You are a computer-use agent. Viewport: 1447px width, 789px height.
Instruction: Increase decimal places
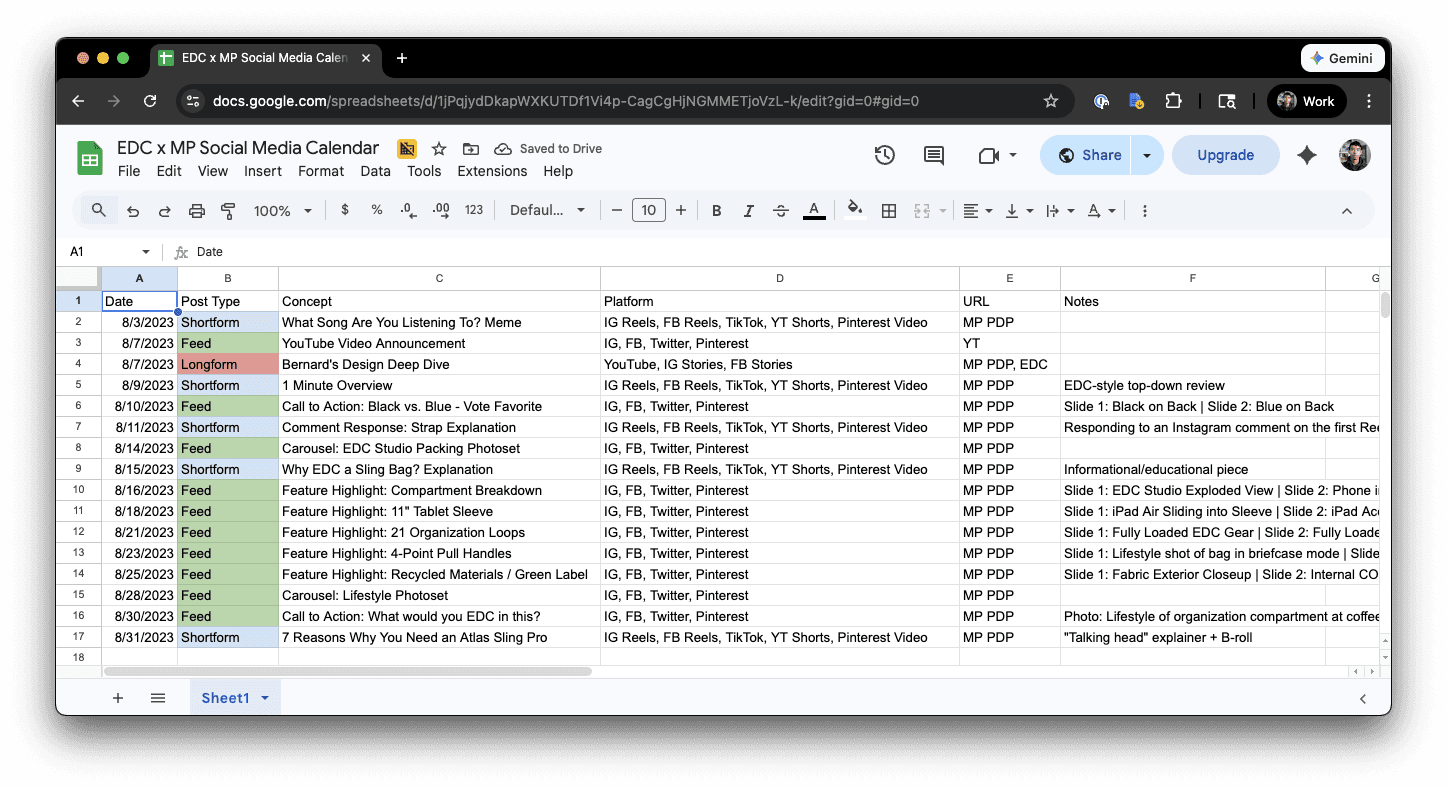click(x=441, y=210)
